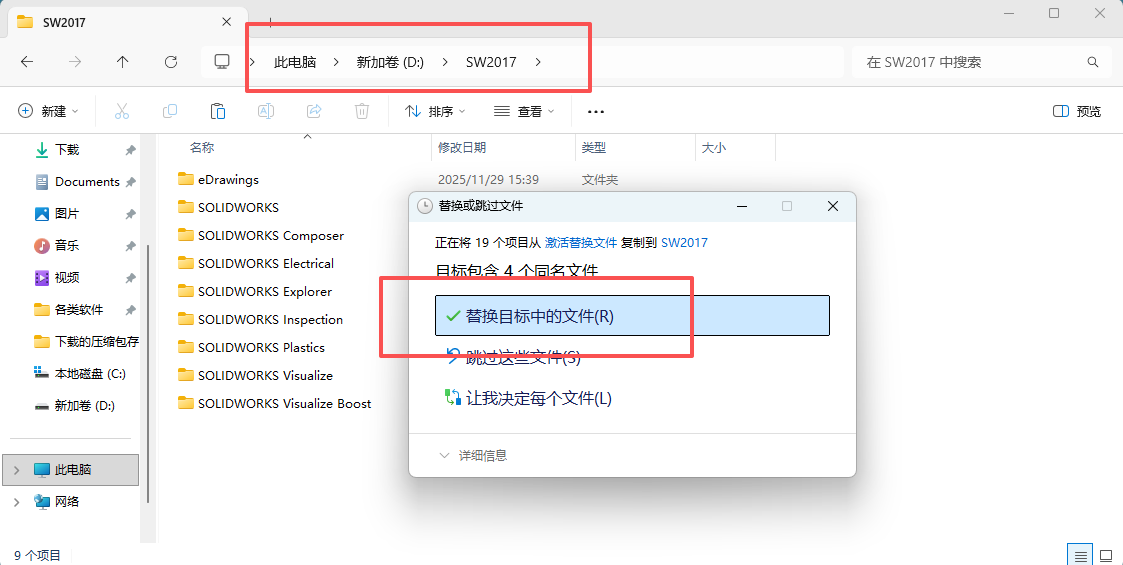Click the Cut scissors icon

[x=122, y=111]
